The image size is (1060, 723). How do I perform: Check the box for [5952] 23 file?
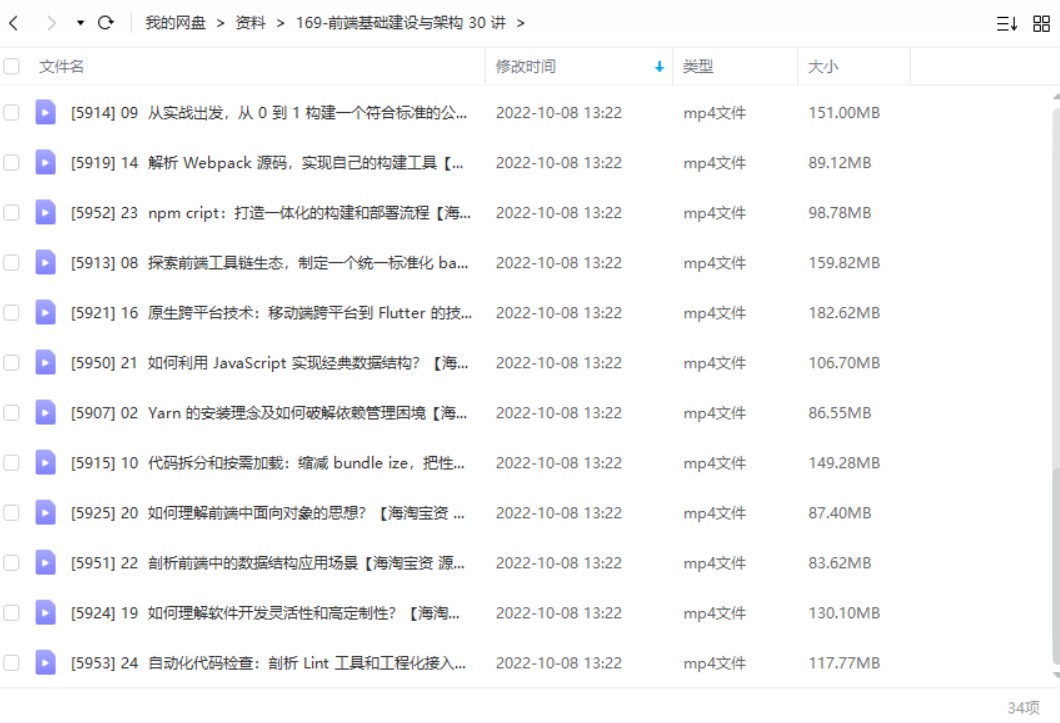tap(11, 212)
